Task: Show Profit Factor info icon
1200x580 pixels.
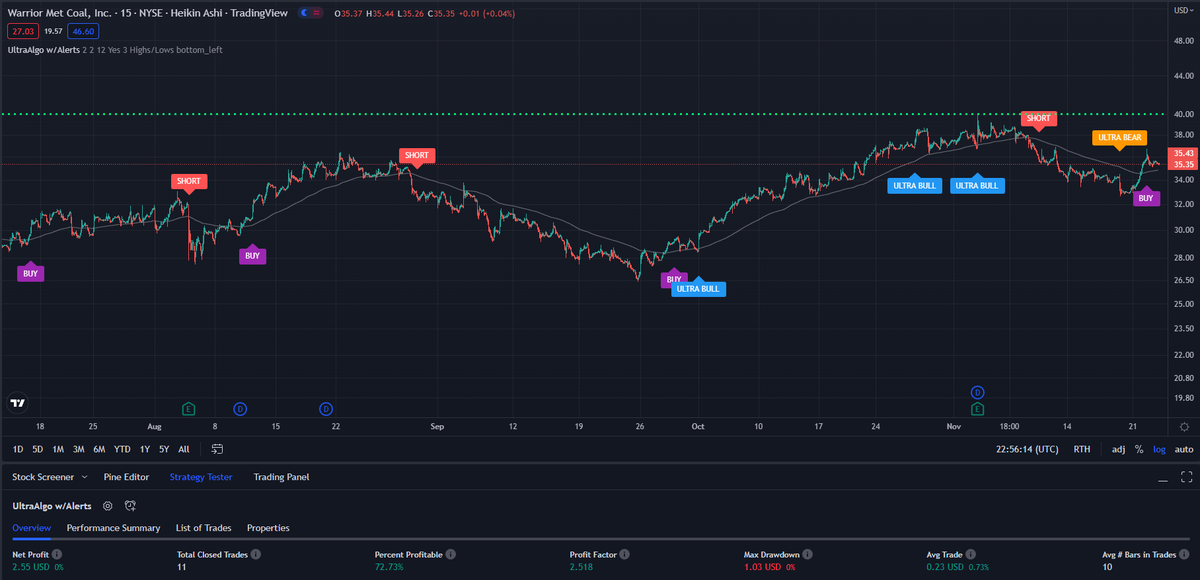Action: 624,554
